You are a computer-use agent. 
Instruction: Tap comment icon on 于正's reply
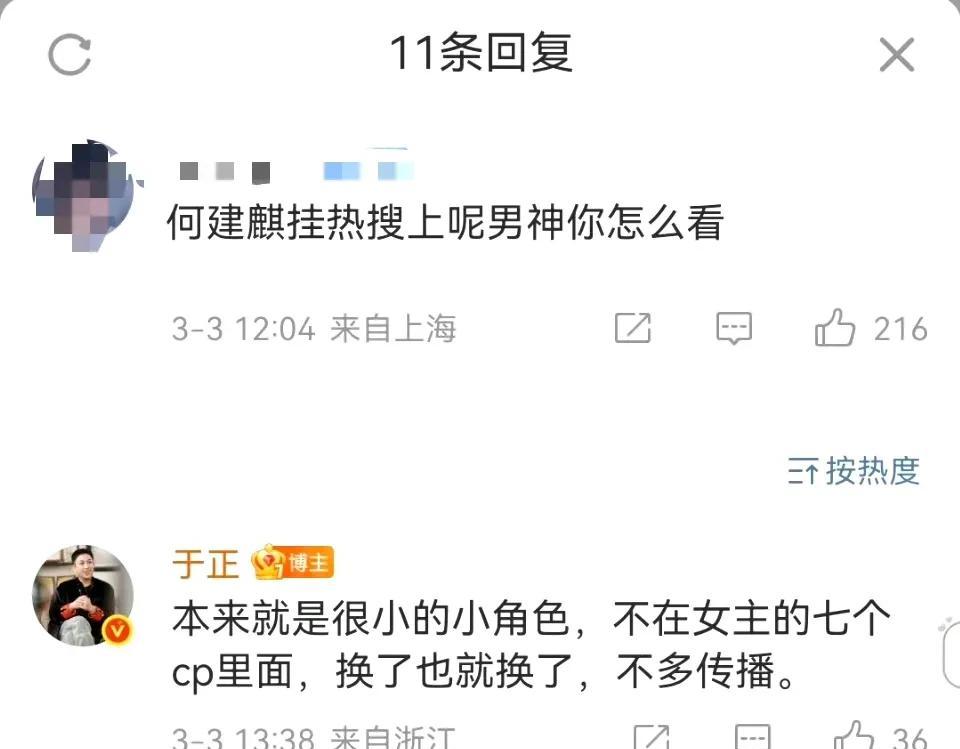752,736
